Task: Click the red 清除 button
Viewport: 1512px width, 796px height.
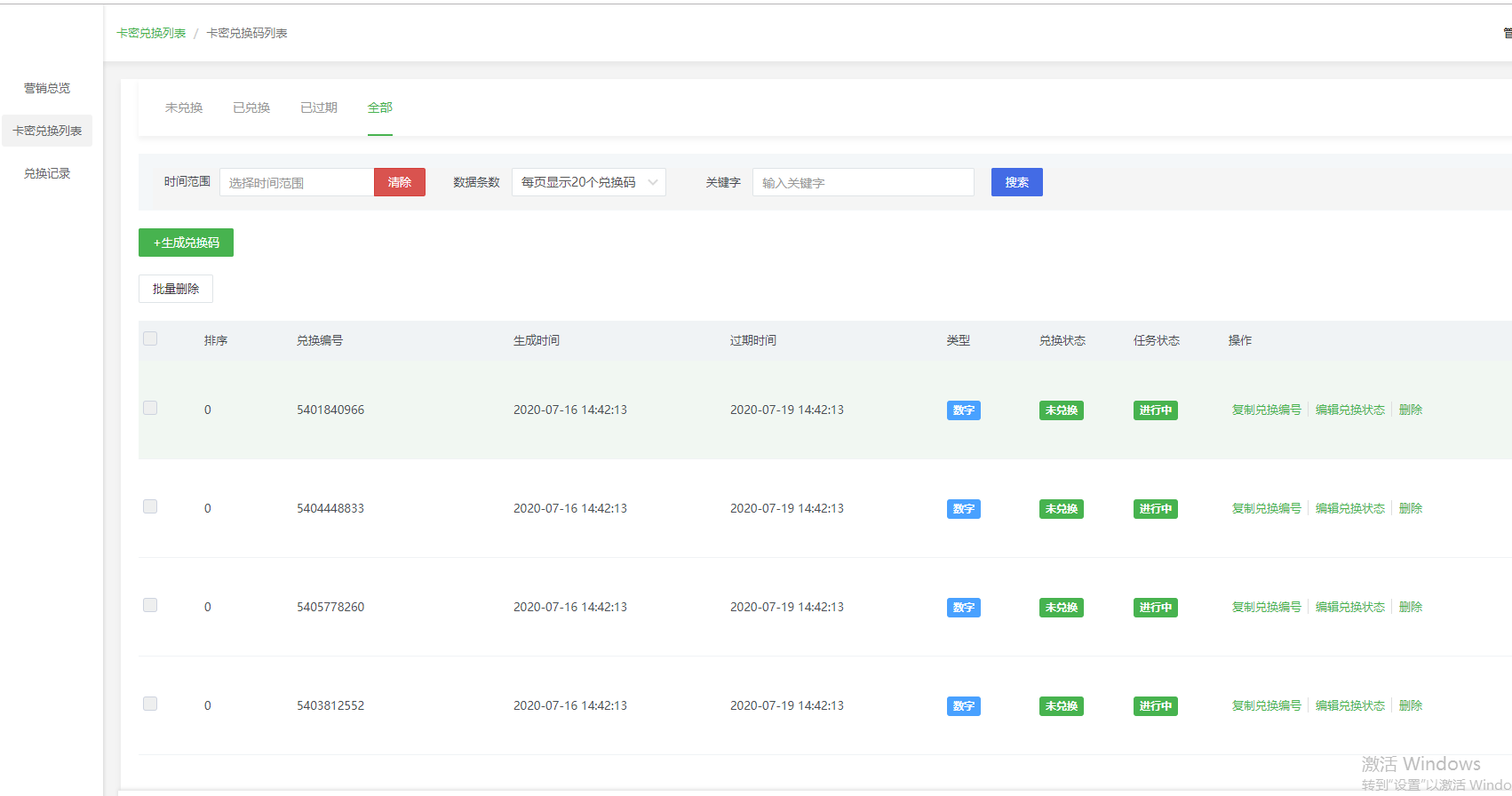Action: pos(400,182)
